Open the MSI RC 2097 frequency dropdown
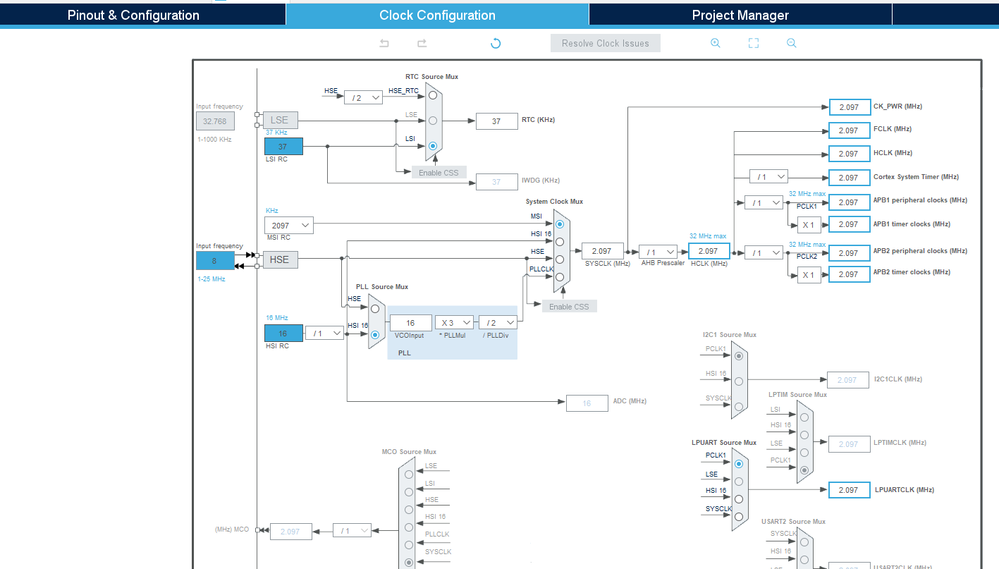The image size is (999, 569). click(x=289, y=226)
